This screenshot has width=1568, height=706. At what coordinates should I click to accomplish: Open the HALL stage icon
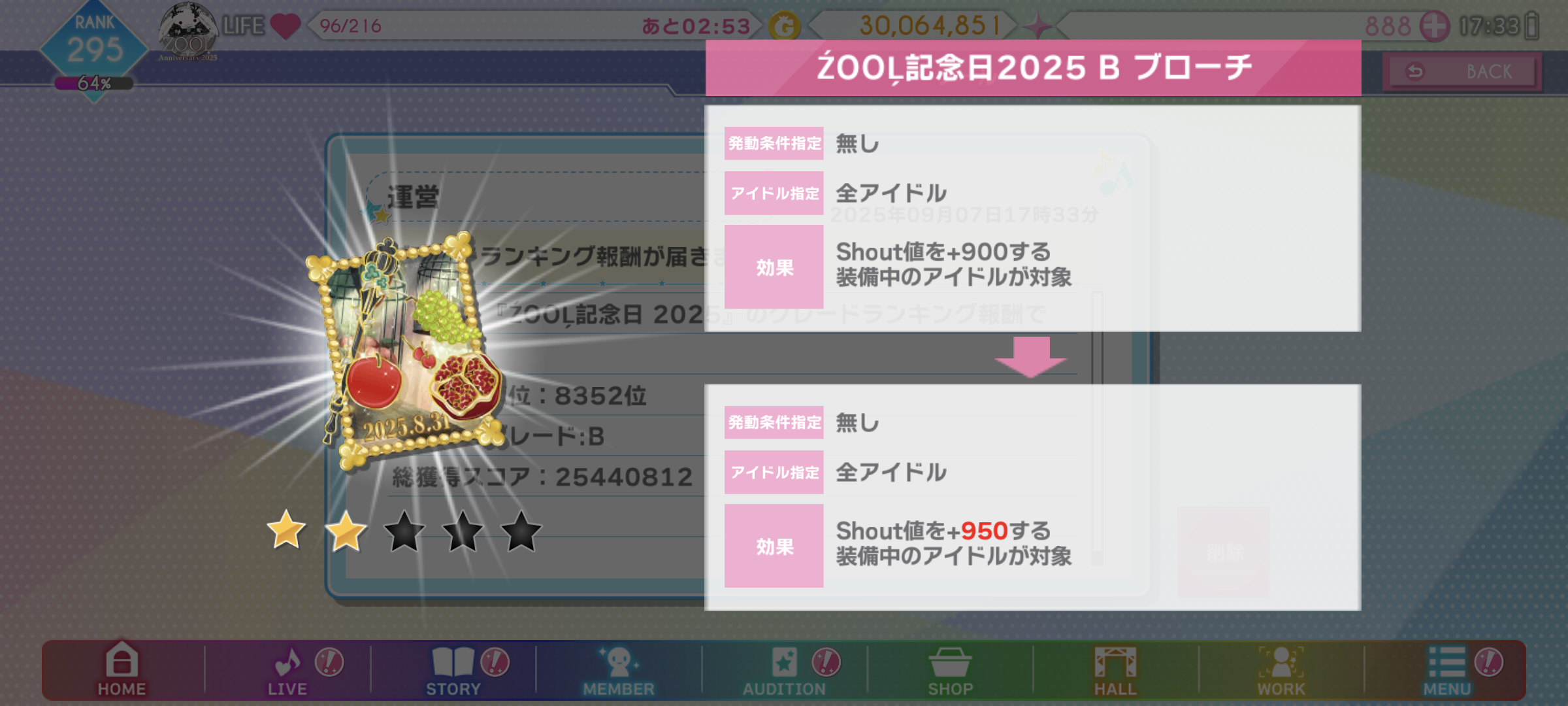[1115, 670]
